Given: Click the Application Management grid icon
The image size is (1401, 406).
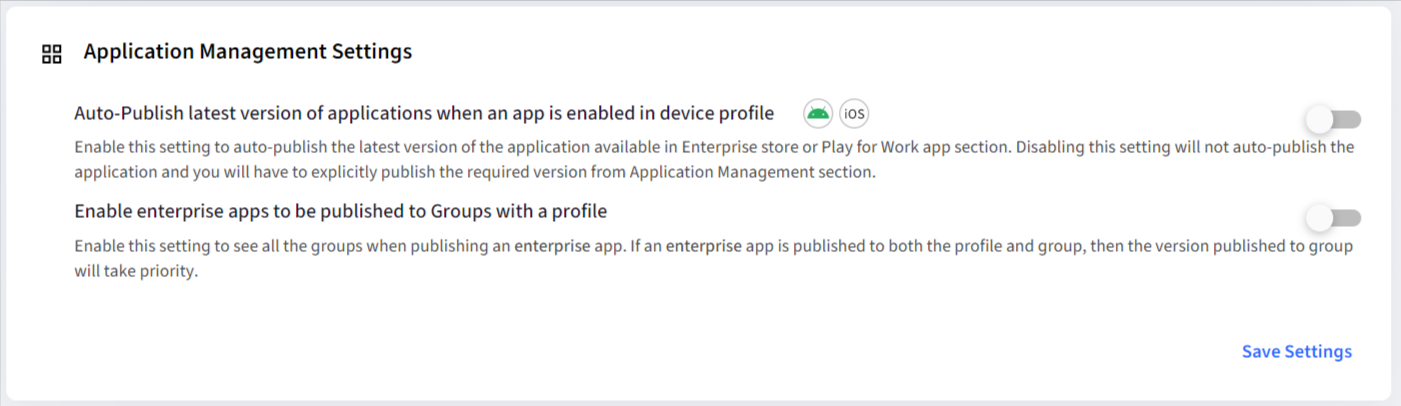Looking at the screenshot, I should (x=52, y=54).
